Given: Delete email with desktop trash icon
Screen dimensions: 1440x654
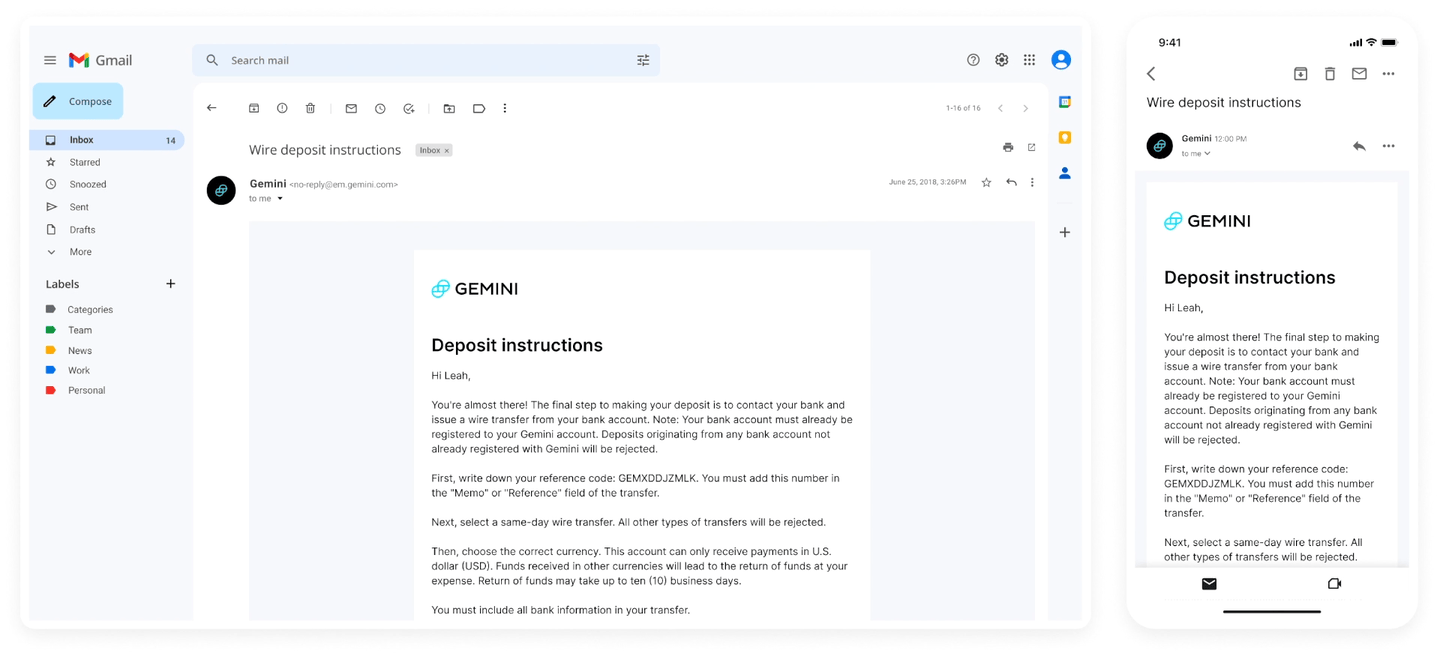Looking at the screenshot, I should [310, 108].
